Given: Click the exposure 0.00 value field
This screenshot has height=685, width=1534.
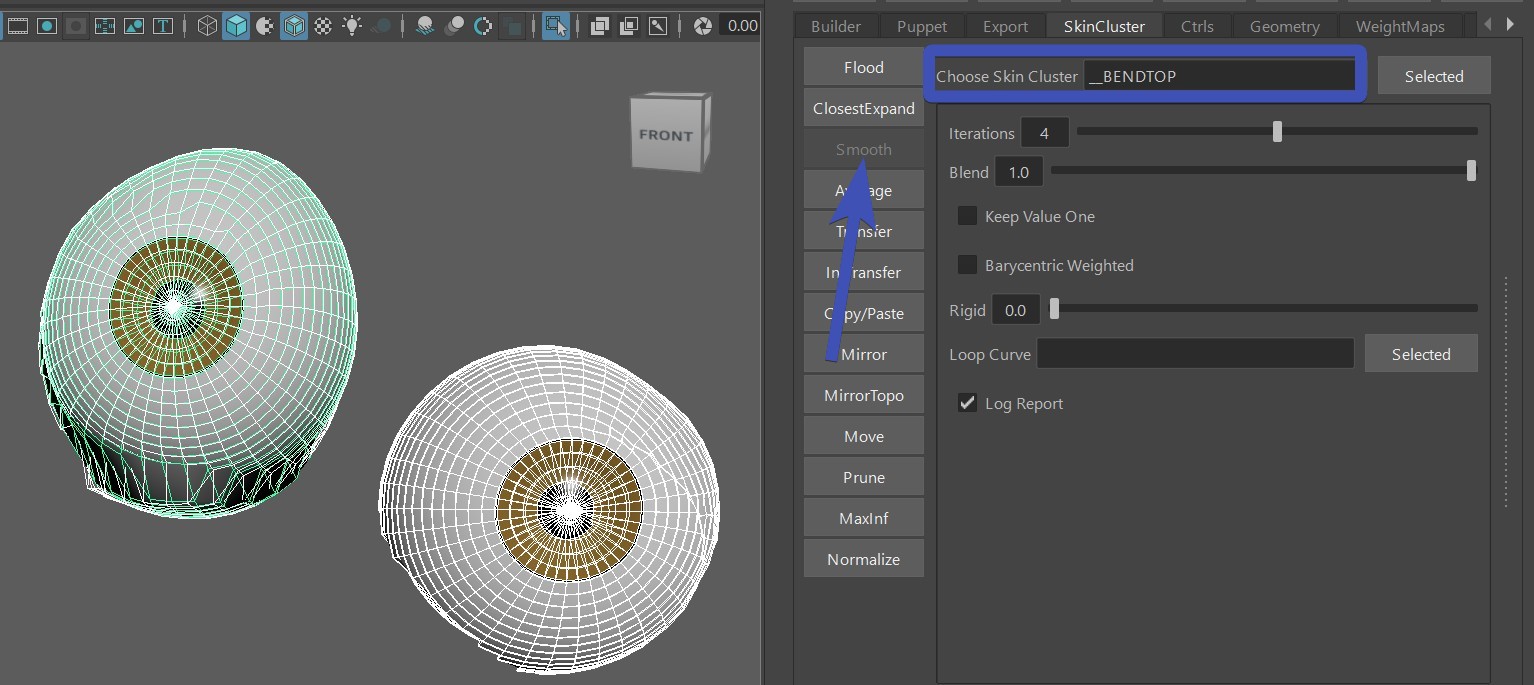Looking at the screenshot, I should [742, 26].
